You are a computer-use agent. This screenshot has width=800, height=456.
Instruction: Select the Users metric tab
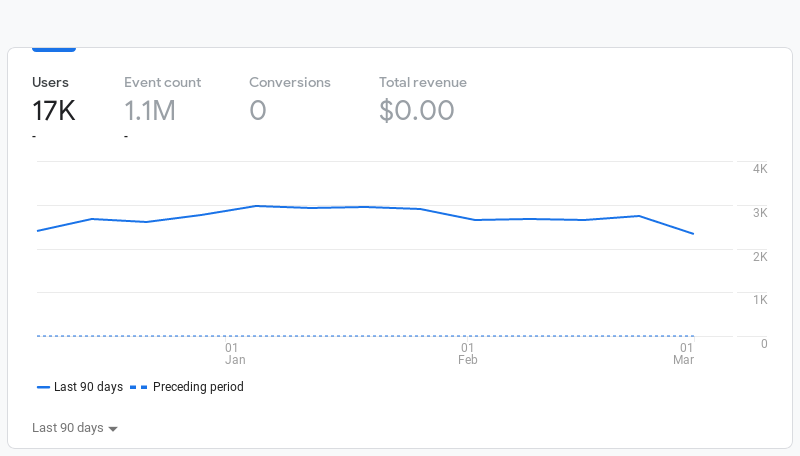coord(54,100)
